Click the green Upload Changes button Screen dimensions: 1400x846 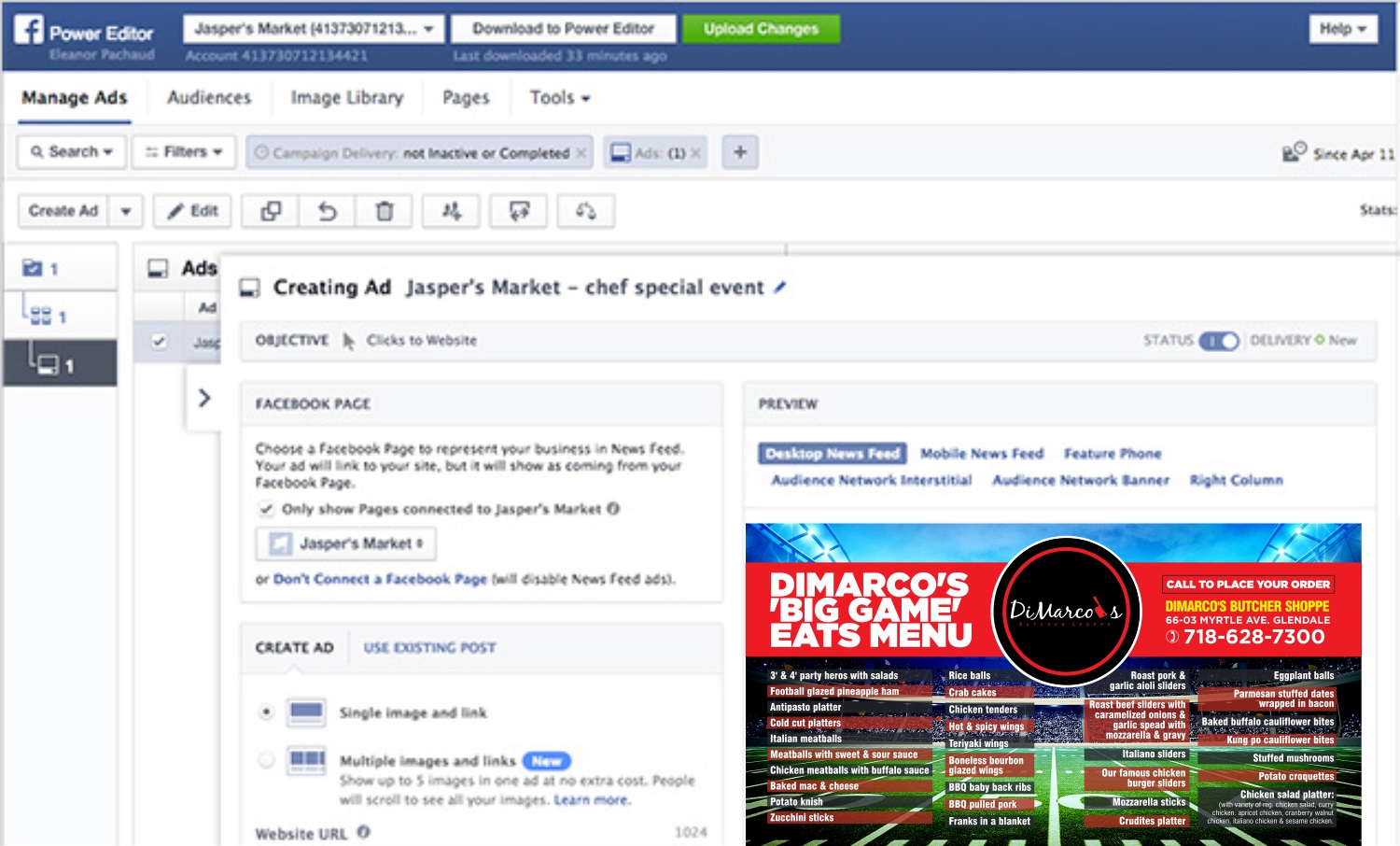tap(761, 29)
